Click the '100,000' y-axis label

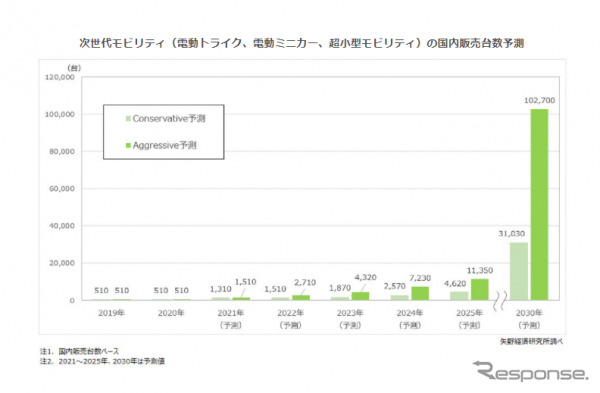pyautogui.click(x=60, y=114)
